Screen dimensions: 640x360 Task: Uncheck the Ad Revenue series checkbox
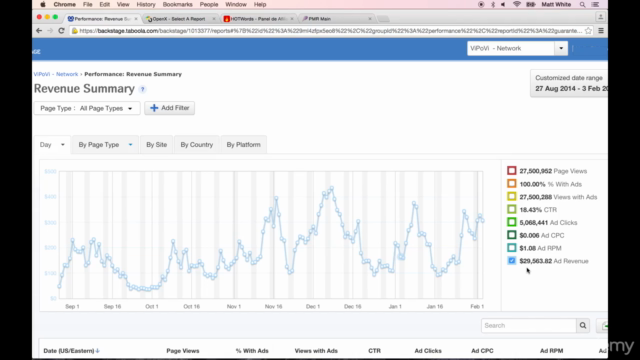(511, 260)
